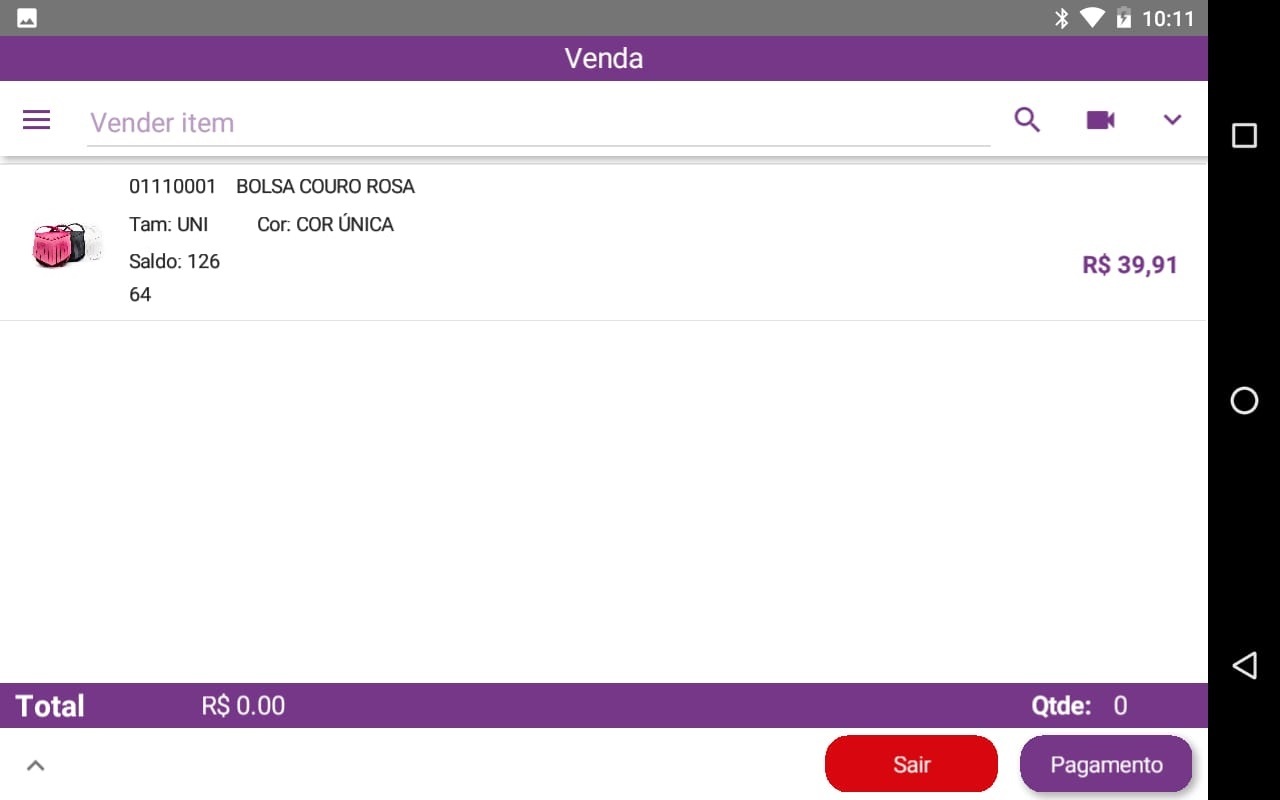
Task: Click the R$ 39,91 price
Action: tap(1130, 265)
